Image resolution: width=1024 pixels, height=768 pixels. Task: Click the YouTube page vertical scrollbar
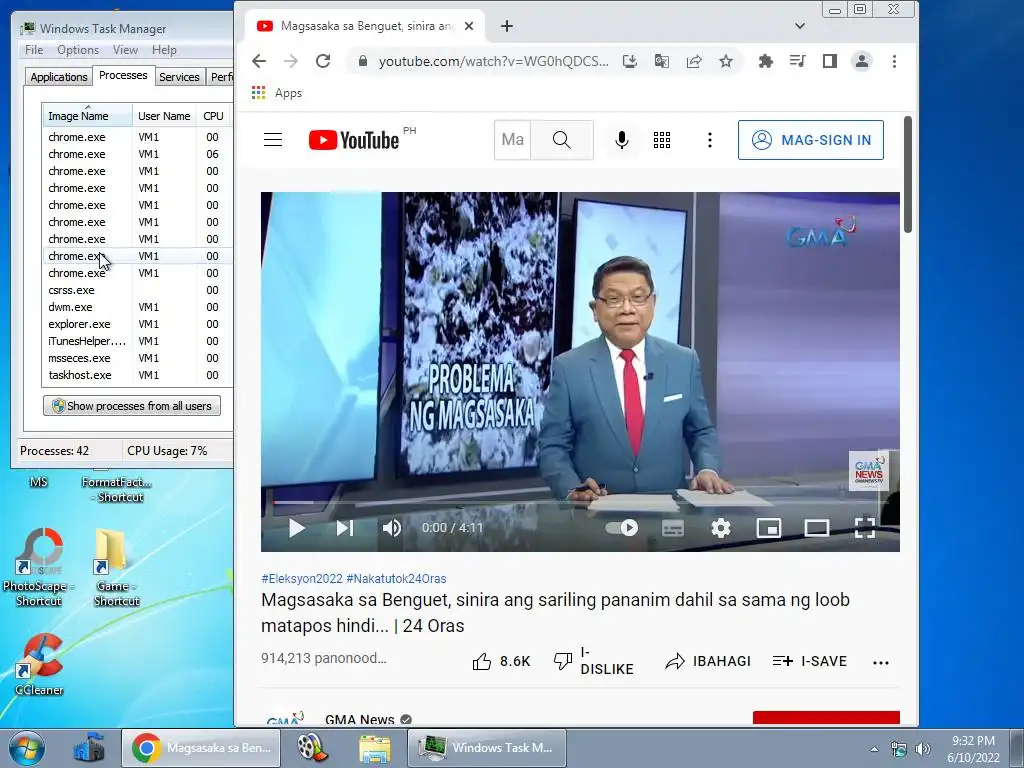(908, 174)
